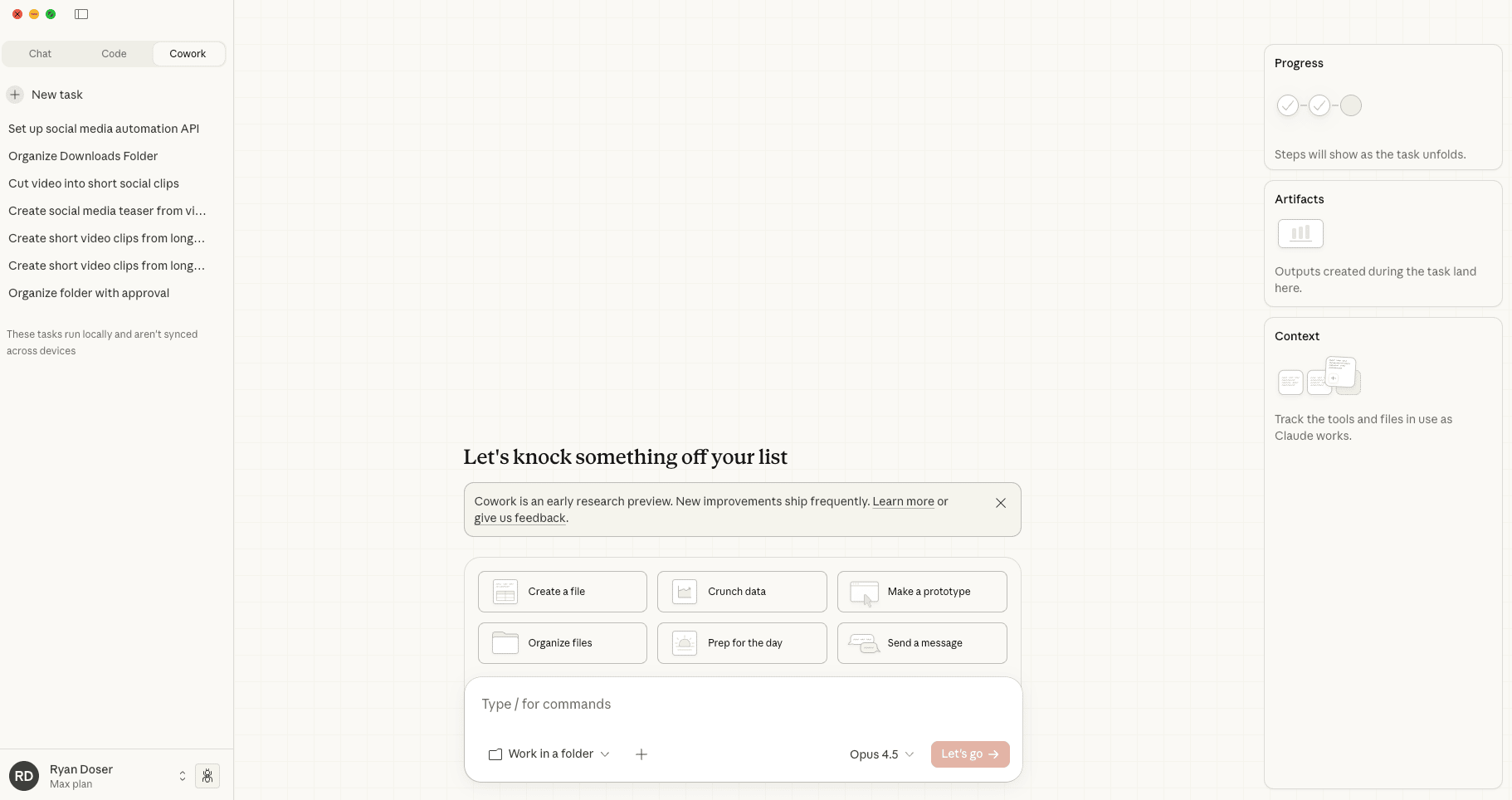Expand the Opus 4.5 model selector
This screenshot has width=1512, height=800.
click(881, 754)
